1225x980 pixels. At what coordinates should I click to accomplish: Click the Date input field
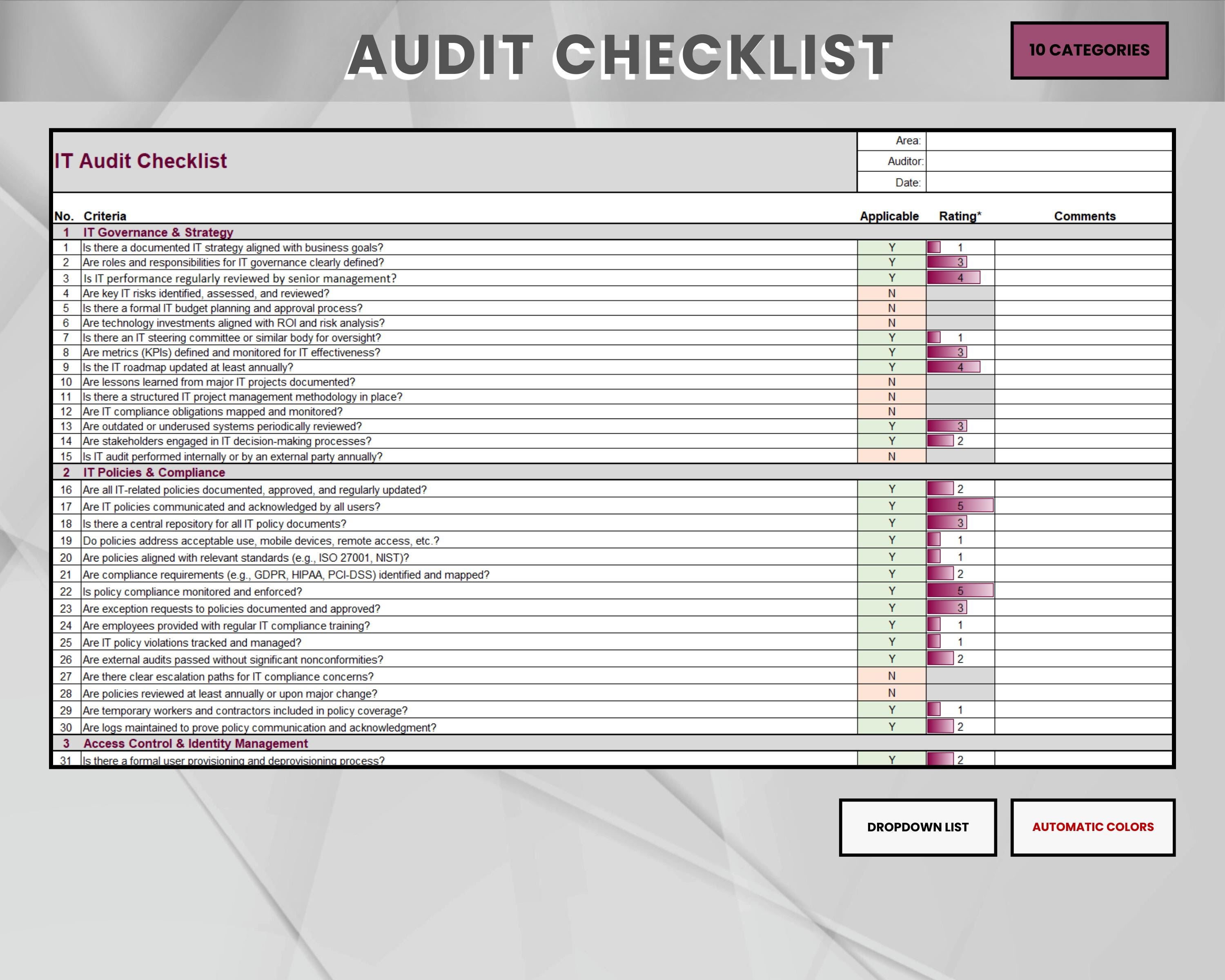[1051, 183]
